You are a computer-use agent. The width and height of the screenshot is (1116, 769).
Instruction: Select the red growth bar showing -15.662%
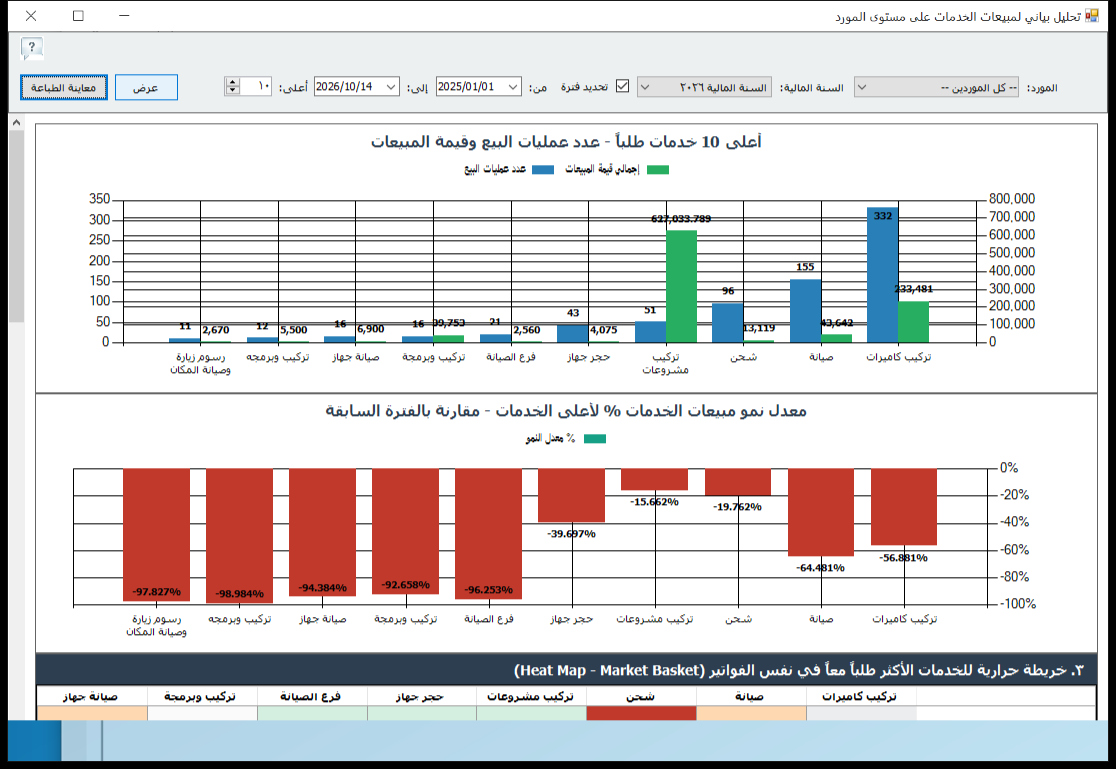[654, 479]
